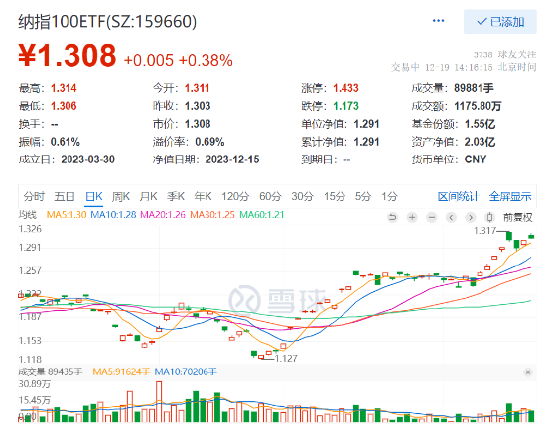Click the volume MA10:70206手 label

pos(186,372)
